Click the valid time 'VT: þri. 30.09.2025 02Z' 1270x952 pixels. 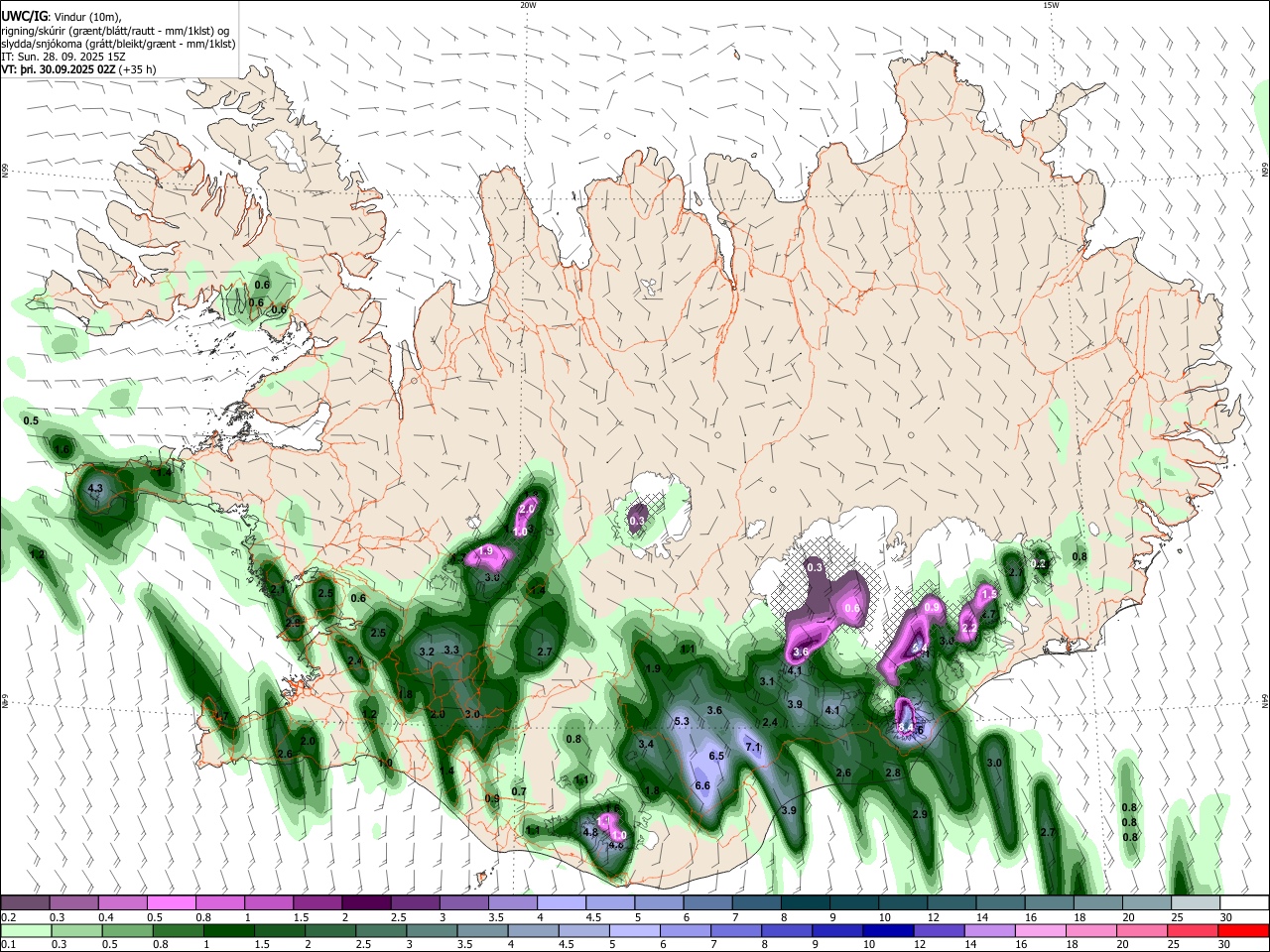tap(59, 69)
